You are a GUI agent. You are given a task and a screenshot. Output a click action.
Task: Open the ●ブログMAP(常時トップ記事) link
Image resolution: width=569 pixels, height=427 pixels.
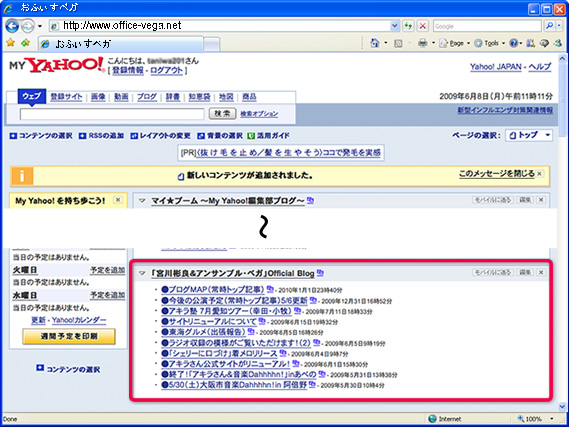[x=213, y=290]
